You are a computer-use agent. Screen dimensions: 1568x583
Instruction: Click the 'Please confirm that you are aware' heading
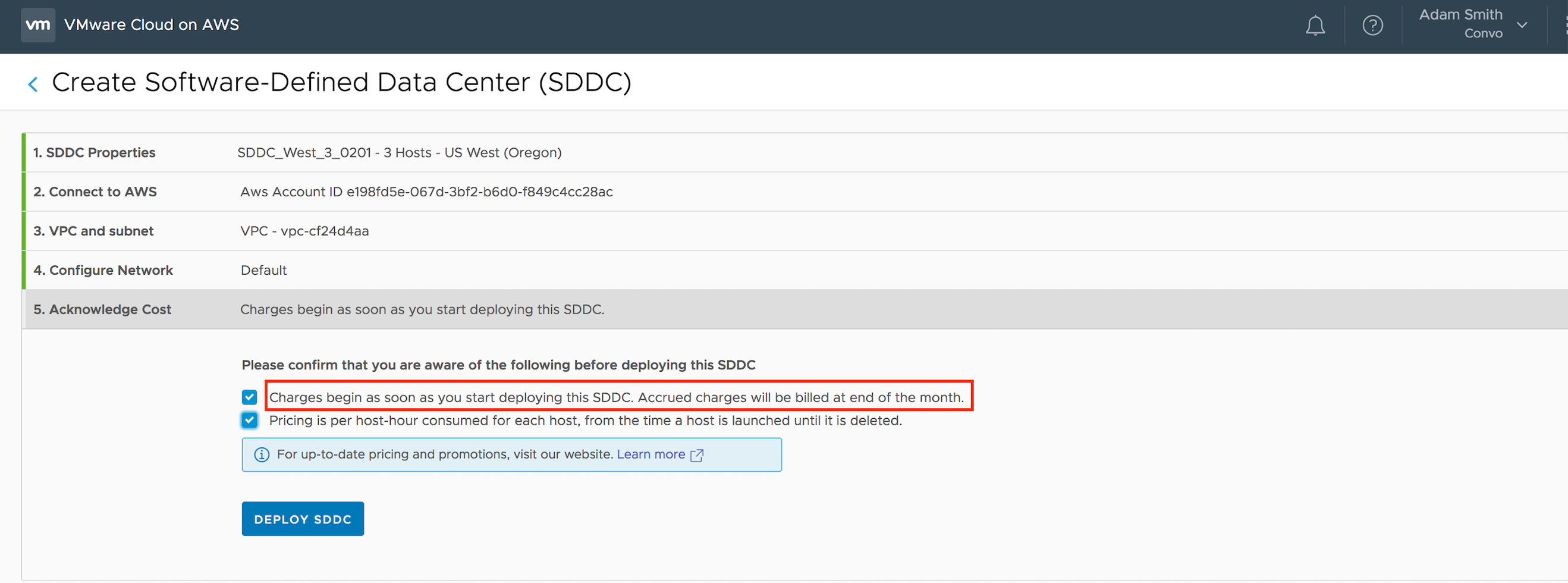pos(498,365)
